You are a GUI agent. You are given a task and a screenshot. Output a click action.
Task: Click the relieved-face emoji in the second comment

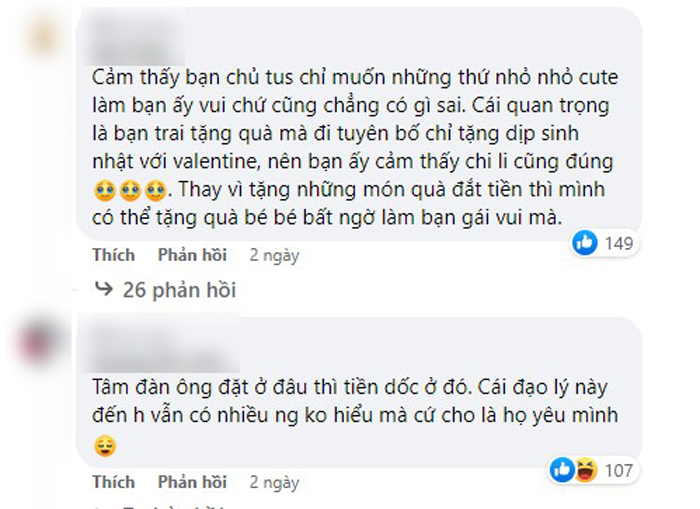pos(104,447)
